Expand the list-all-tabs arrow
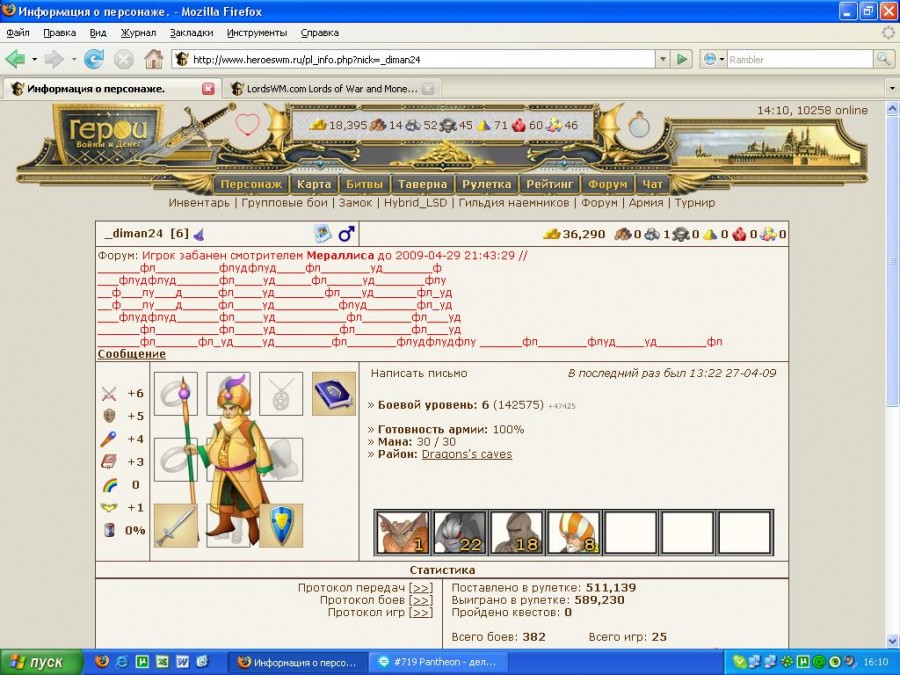Image resolution: width=900 pixels, height=675 pixels. 891,88
